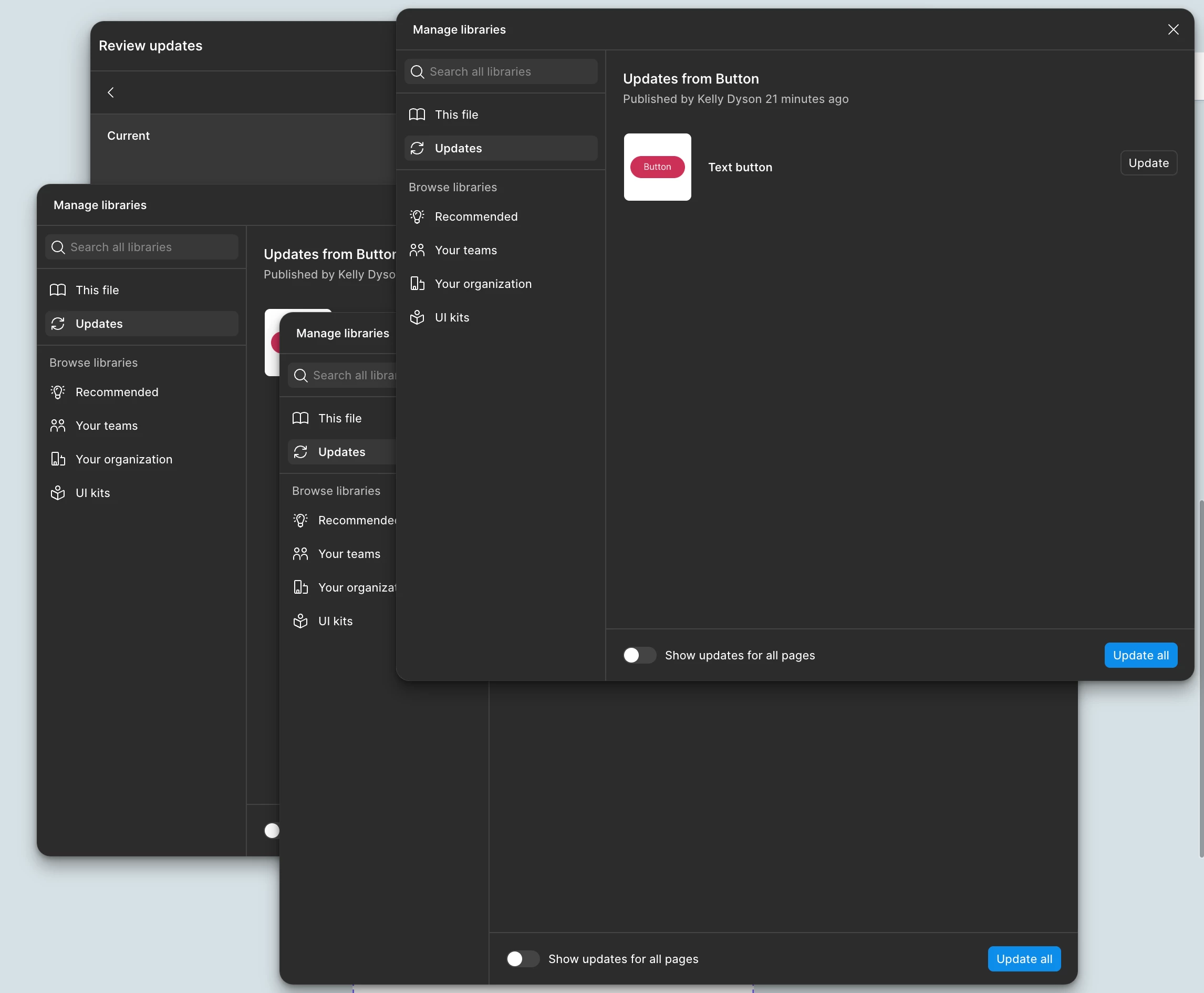Click the Text button component thumbnail

[x=657, y=167]
